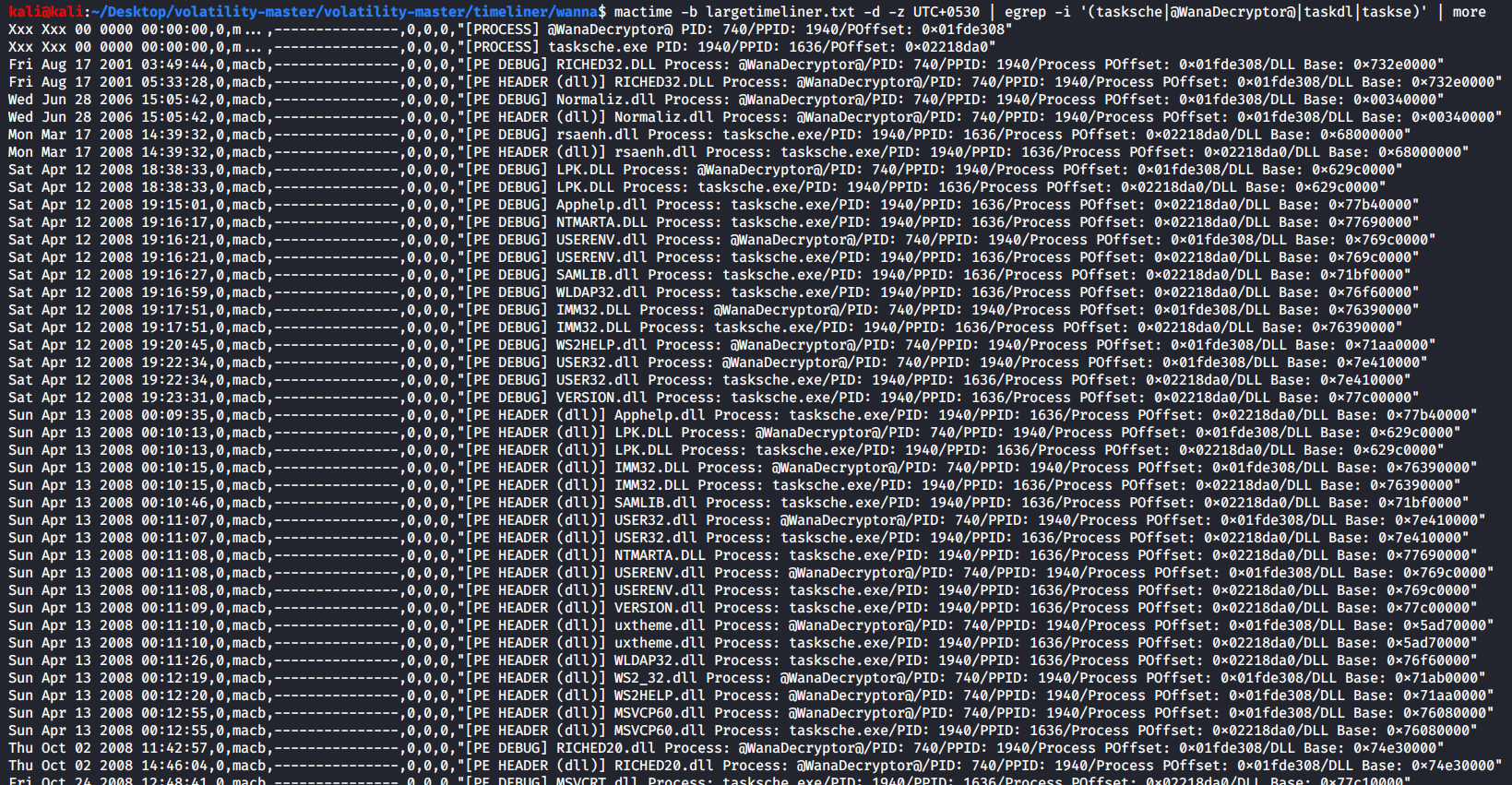Image resolution: width=1512 pixels, height=785 pixels.
Task: Click uxtheme.dll in 00:11:10 tasksche.exe row
Action: click(661, 642)
